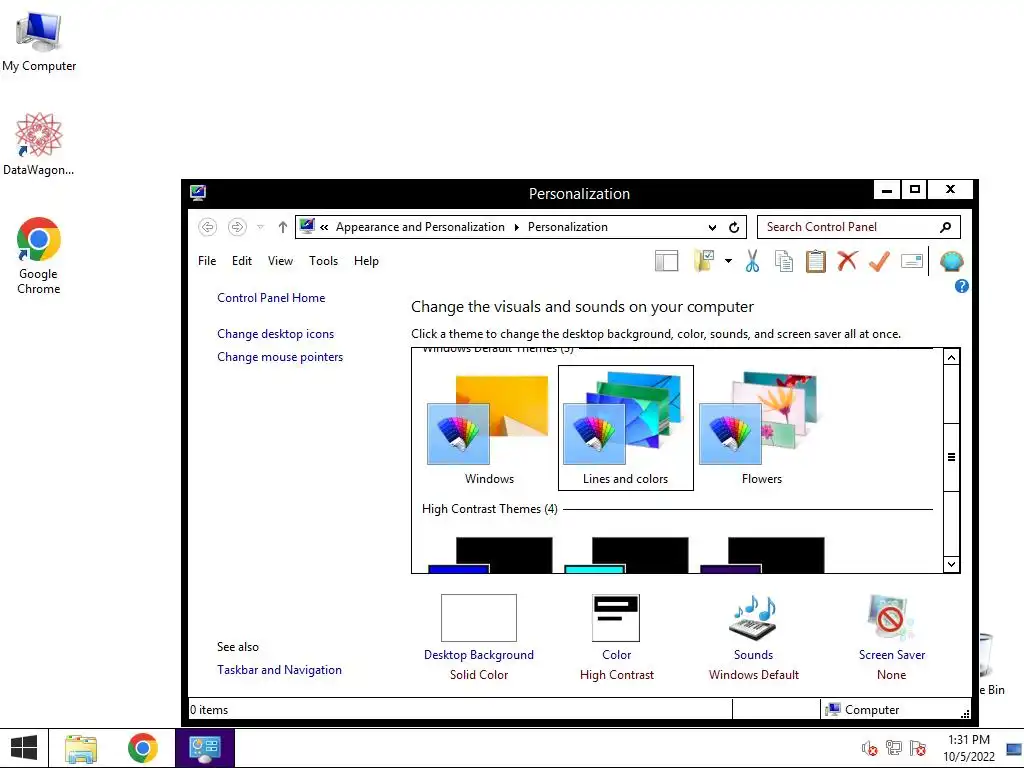1024x768 pixels.
Task: Click the Personalization title bar icon
Action: tap(198, 193)
